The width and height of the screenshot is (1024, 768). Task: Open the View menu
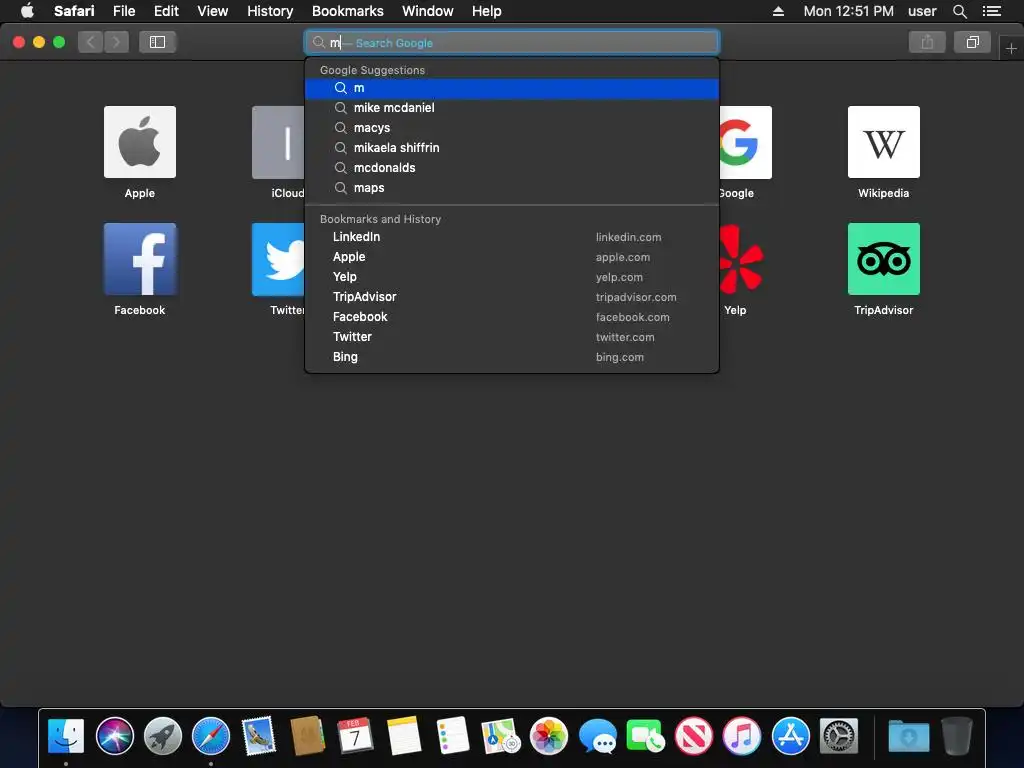click(x=213, y=11)
